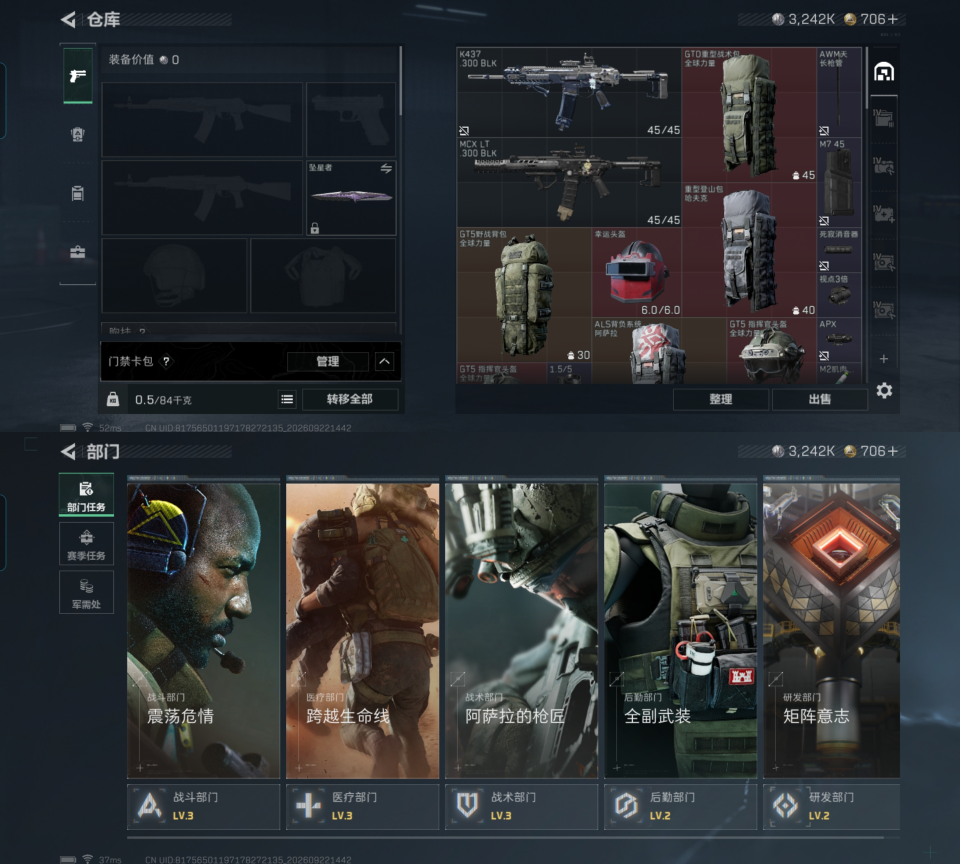Viewport: 960px width, 864px height.
Task: Select the ALS背负系统 阿萨拉 item
Action: pos(659,351)
